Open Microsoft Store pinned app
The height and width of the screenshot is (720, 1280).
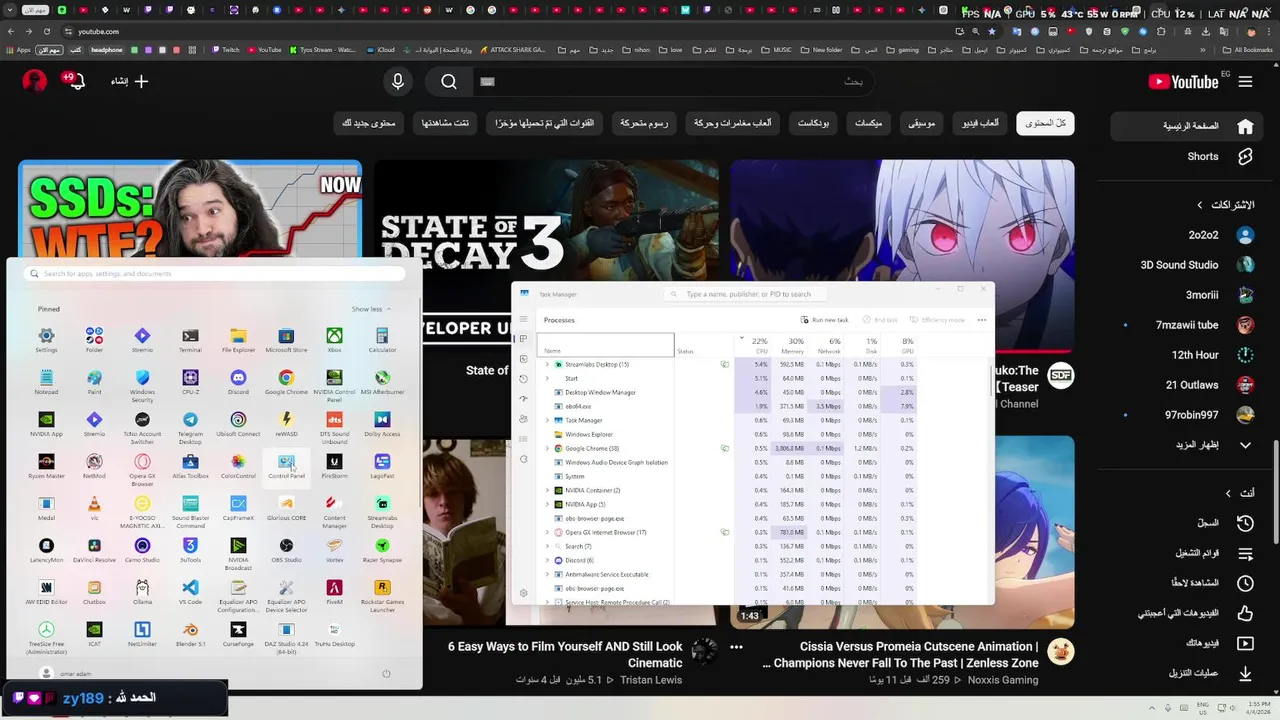coord(286,340)
